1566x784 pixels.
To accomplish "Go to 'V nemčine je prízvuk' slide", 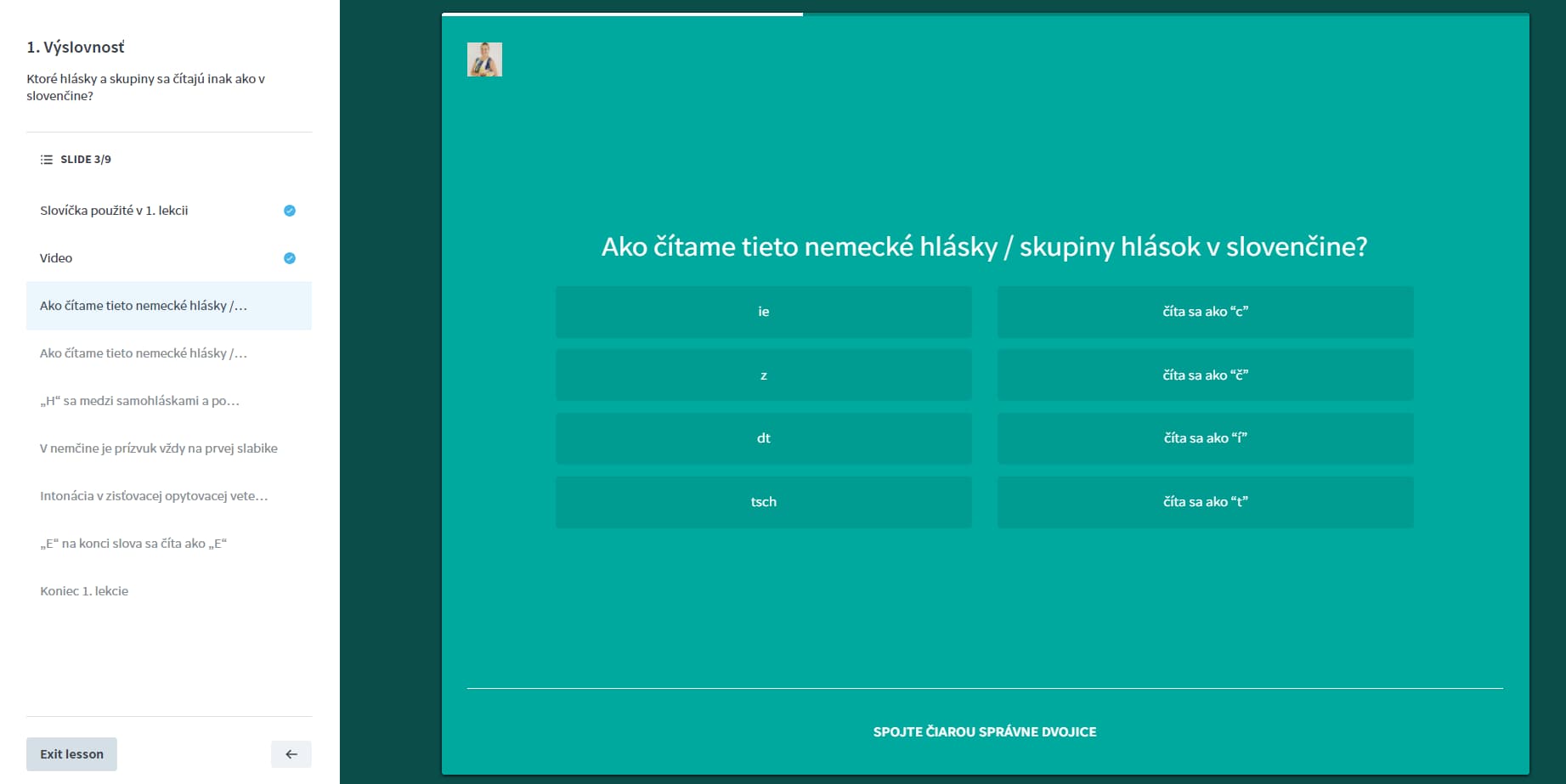I will point(159,448).
